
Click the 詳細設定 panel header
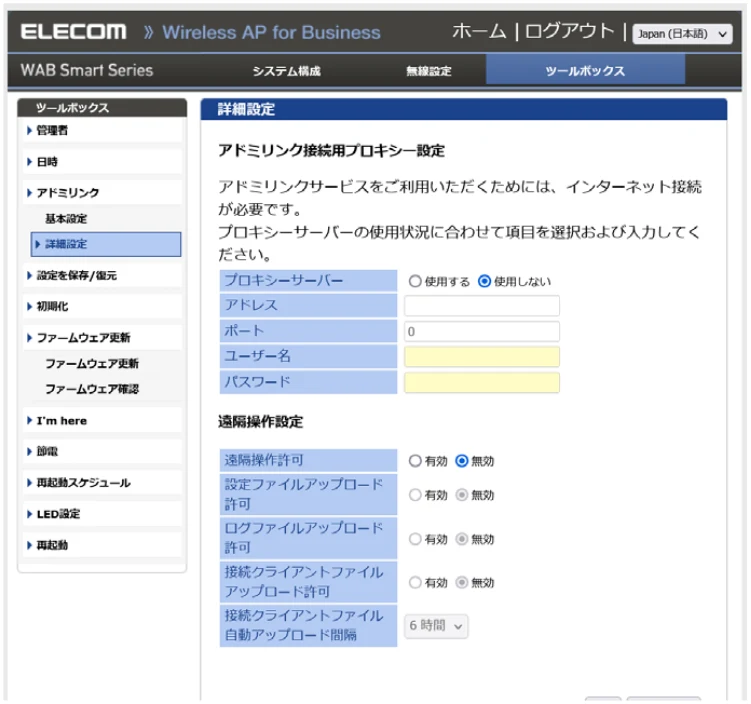point(464,109)
